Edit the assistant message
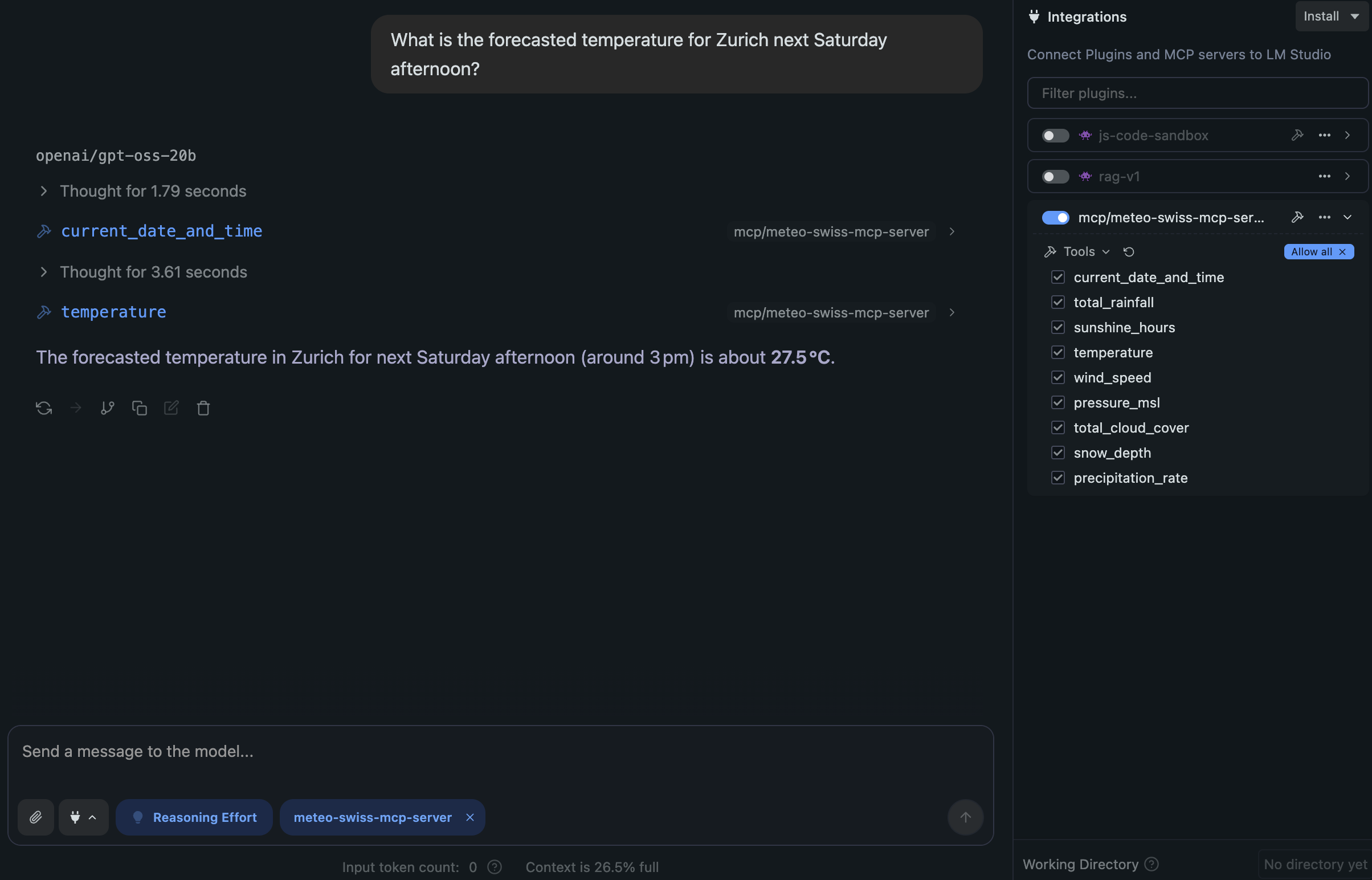 click(x=171, y=408)
